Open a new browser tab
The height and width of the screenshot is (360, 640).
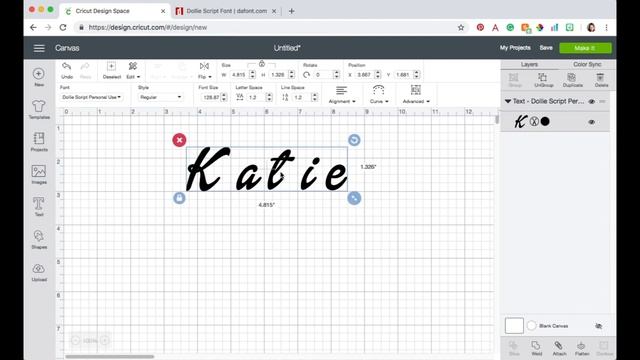tap(291, 11)
